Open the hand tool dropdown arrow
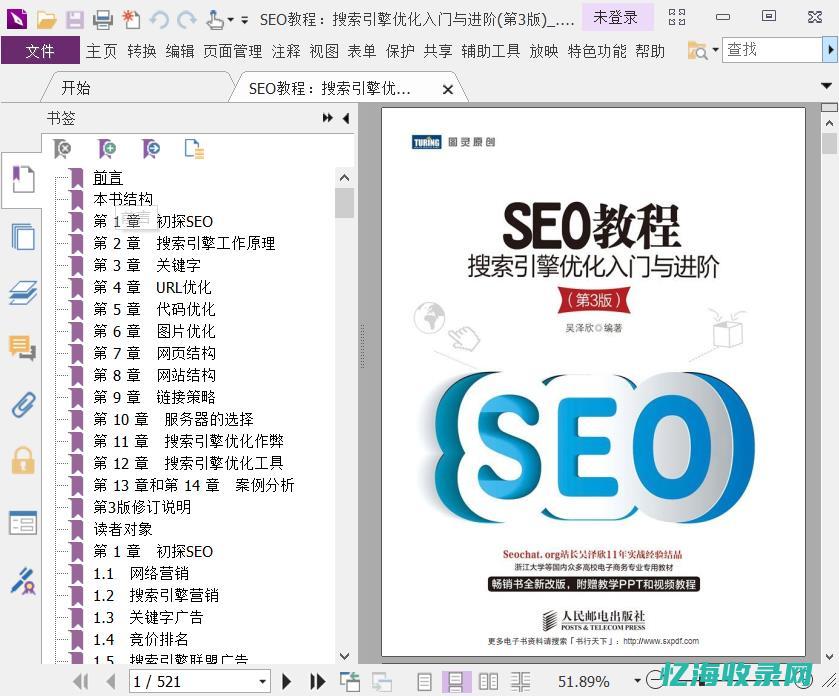The height and width of the screenshot is (696, 839). tap(231, 20)
